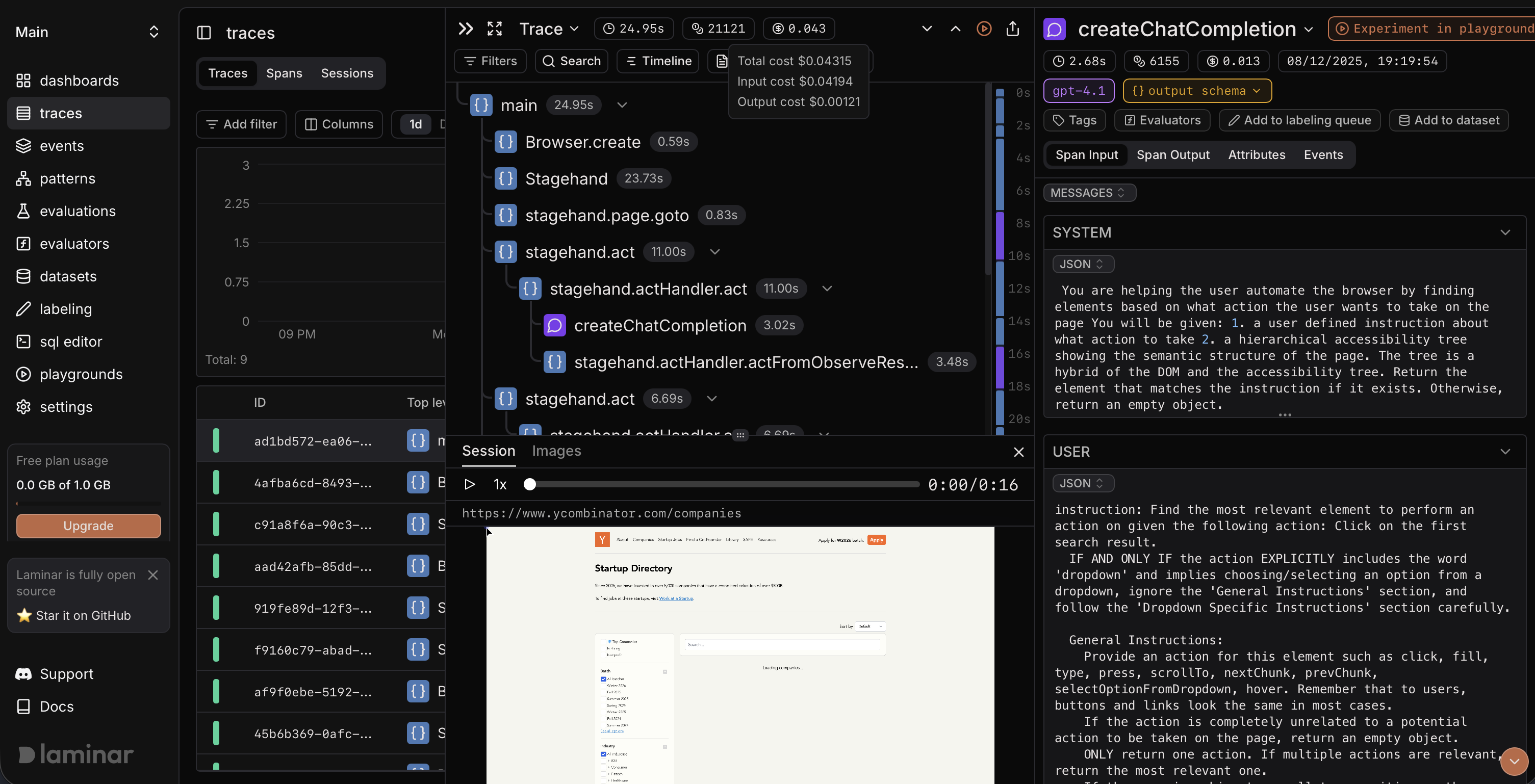
Task: Open the evaluators section
Action: pos(74,244)
